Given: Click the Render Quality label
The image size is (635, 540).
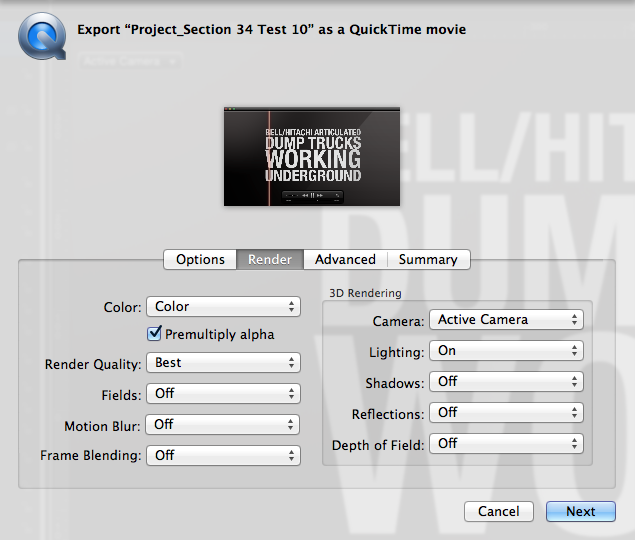Looking at the screenshot, I should 93,364.
